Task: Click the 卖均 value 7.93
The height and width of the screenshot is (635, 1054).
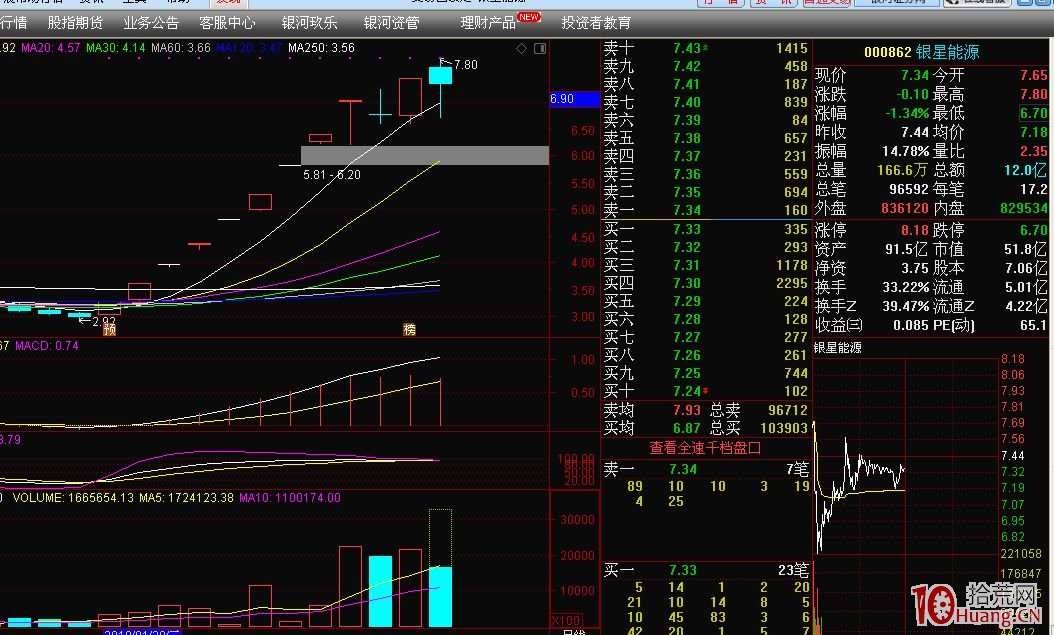Action: pyautogui.click(x=687, y=410)
